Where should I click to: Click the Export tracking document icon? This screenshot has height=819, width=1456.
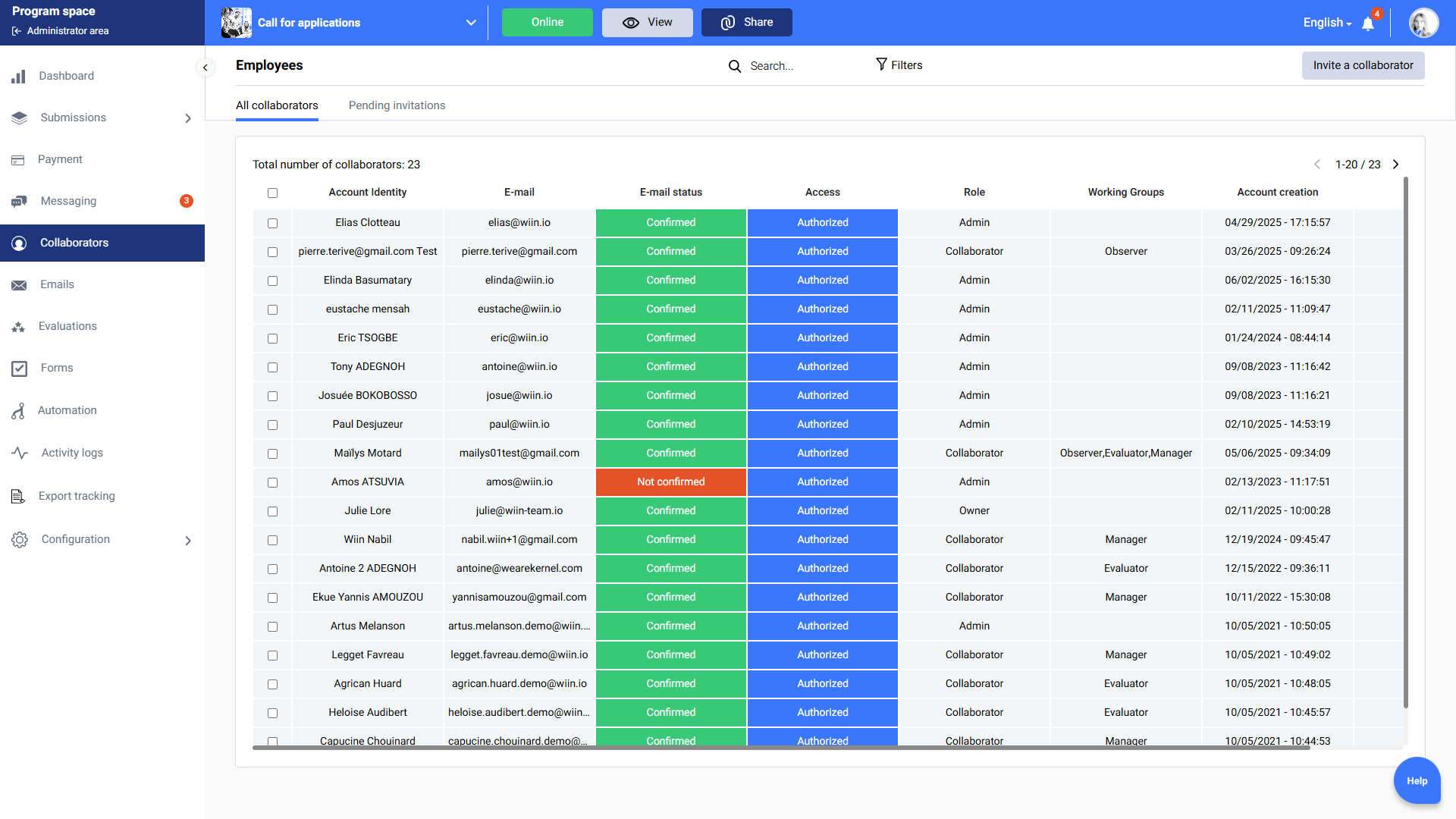tap(18, 496)
